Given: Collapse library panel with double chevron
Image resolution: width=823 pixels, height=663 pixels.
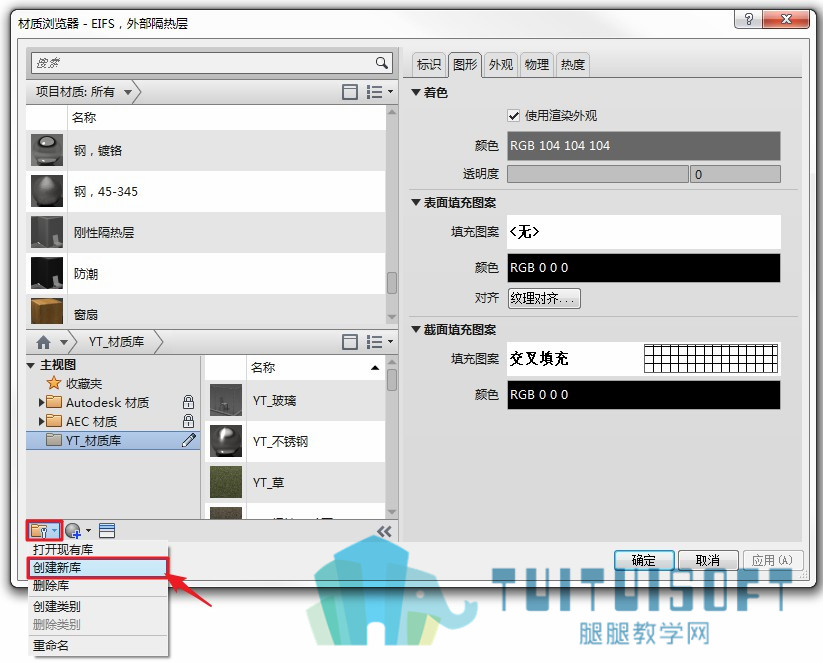Looking at the screenshot, I should (x=384, y=531).
